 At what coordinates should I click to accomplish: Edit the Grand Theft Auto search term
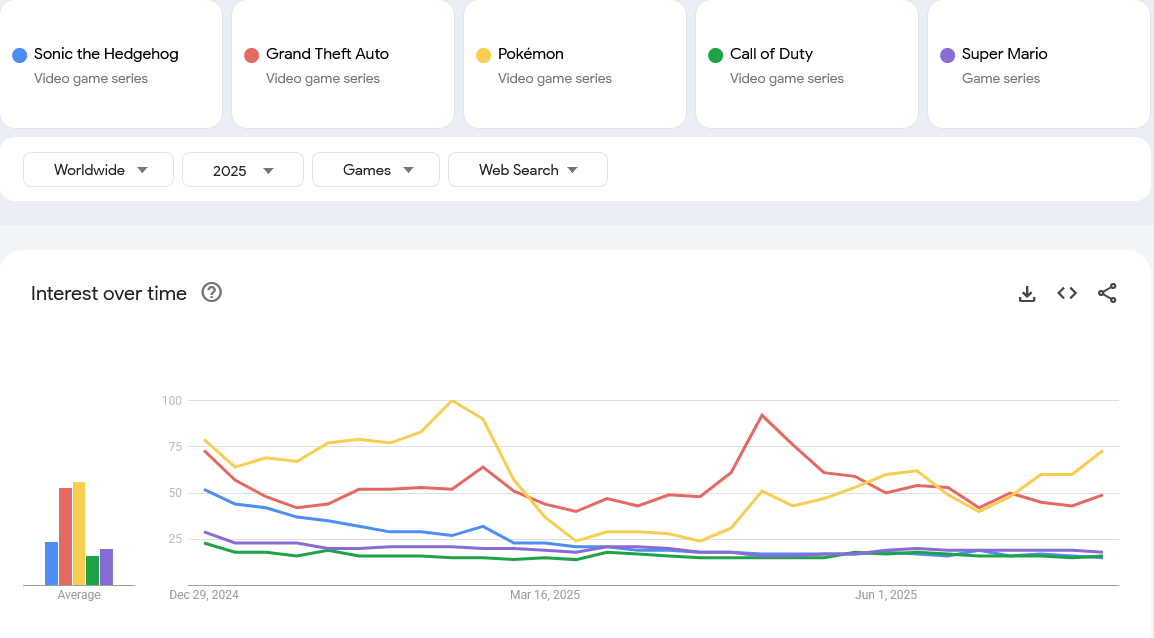coord(343,64)
